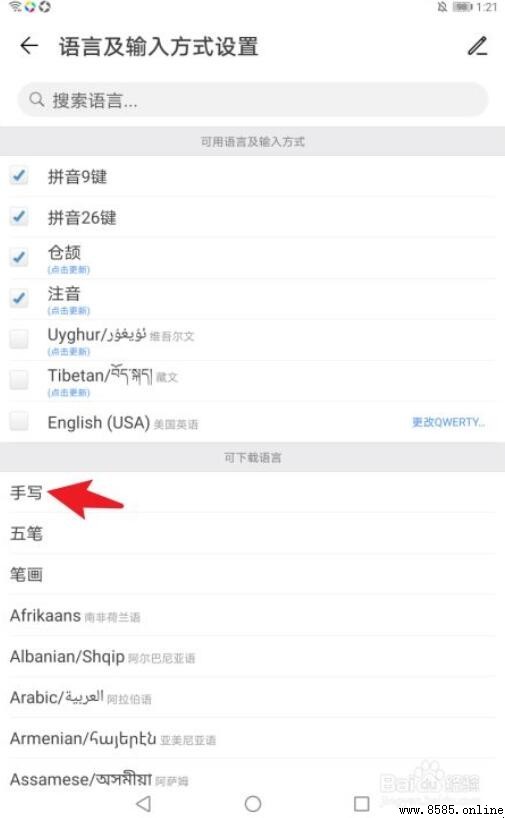The width and height of the screenshot is (505, 818).
Task: Tap the search magnifier icon
Action: (x=37, y=99)
